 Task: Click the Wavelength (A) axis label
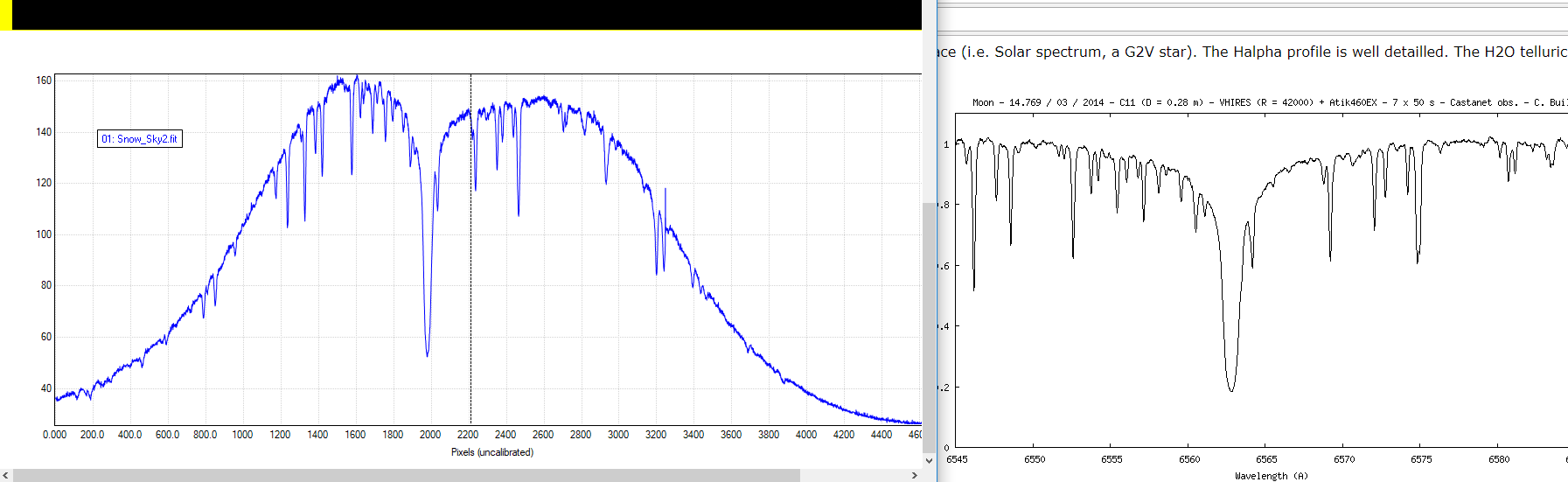(x=1271, y=476)
